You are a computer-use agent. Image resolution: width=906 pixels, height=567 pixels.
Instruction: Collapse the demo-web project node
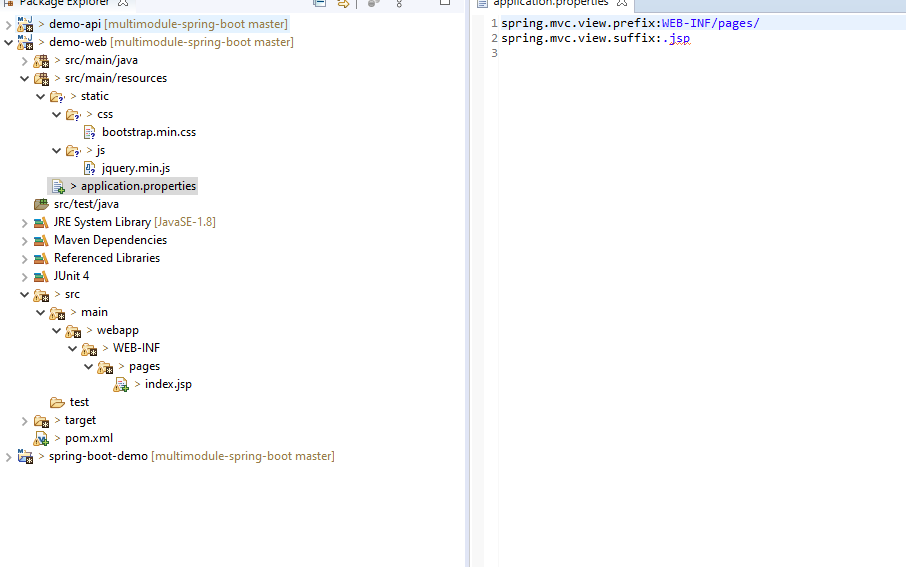coord(9,42)
